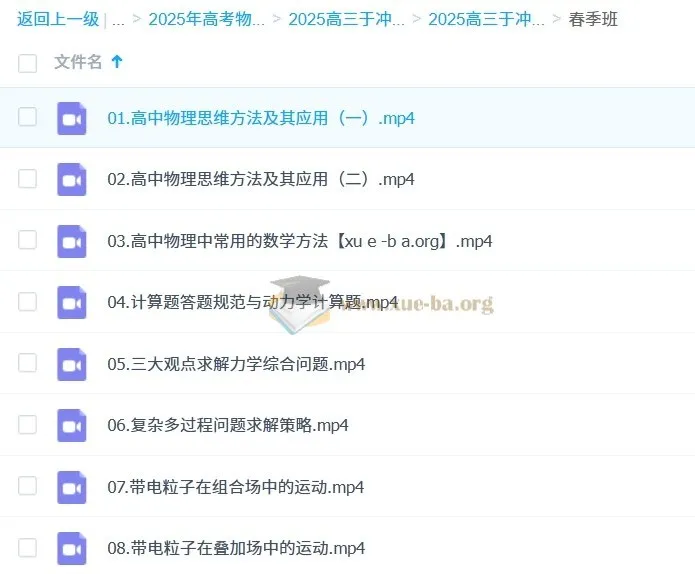Open the collapsed ... breadcrumb
Viewport: 695px width, 574px height.
(118, 22)
